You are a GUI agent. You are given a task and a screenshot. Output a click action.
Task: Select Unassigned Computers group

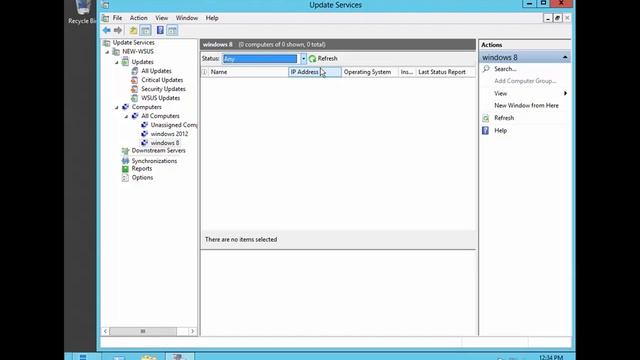coord(173,125)
